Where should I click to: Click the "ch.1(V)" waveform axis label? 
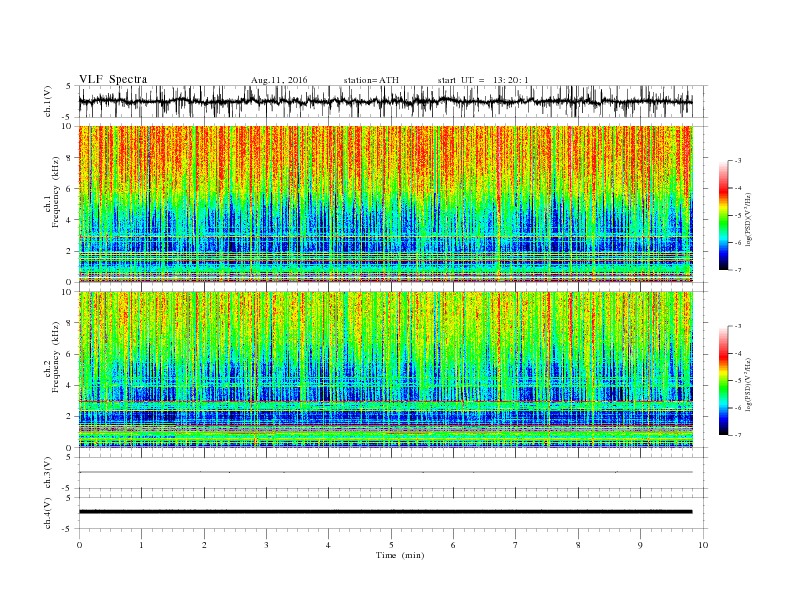(48, 101)
